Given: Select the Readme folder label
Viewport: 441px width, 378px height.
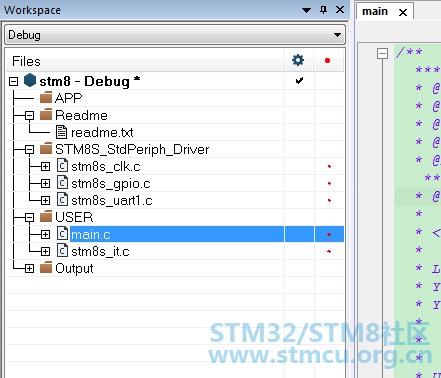Looking at the screenshot, I should click(81, 115).
